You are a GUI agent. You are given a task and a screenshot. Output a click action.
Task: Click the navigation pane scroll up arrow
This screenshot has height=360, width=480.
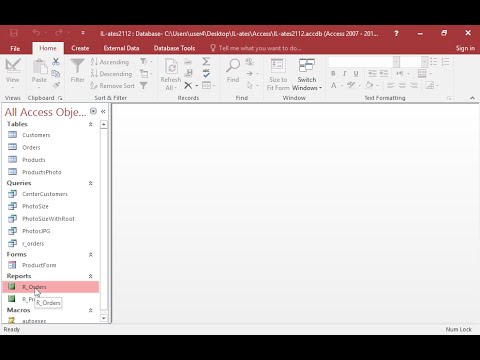[x=104, y=125]
